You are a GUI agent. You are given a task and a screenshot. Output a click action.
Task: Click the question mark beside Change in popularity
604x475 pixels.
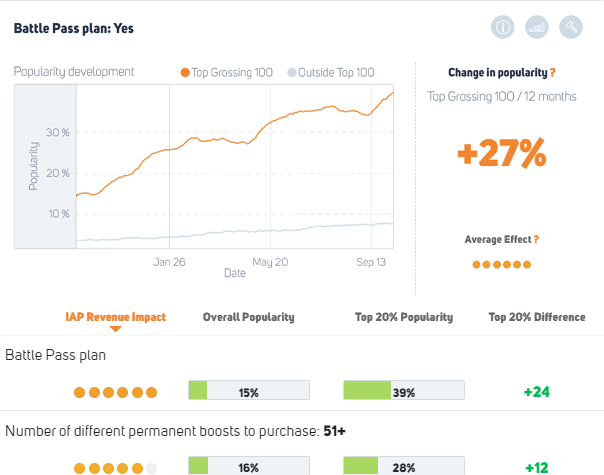coord(553,73)
